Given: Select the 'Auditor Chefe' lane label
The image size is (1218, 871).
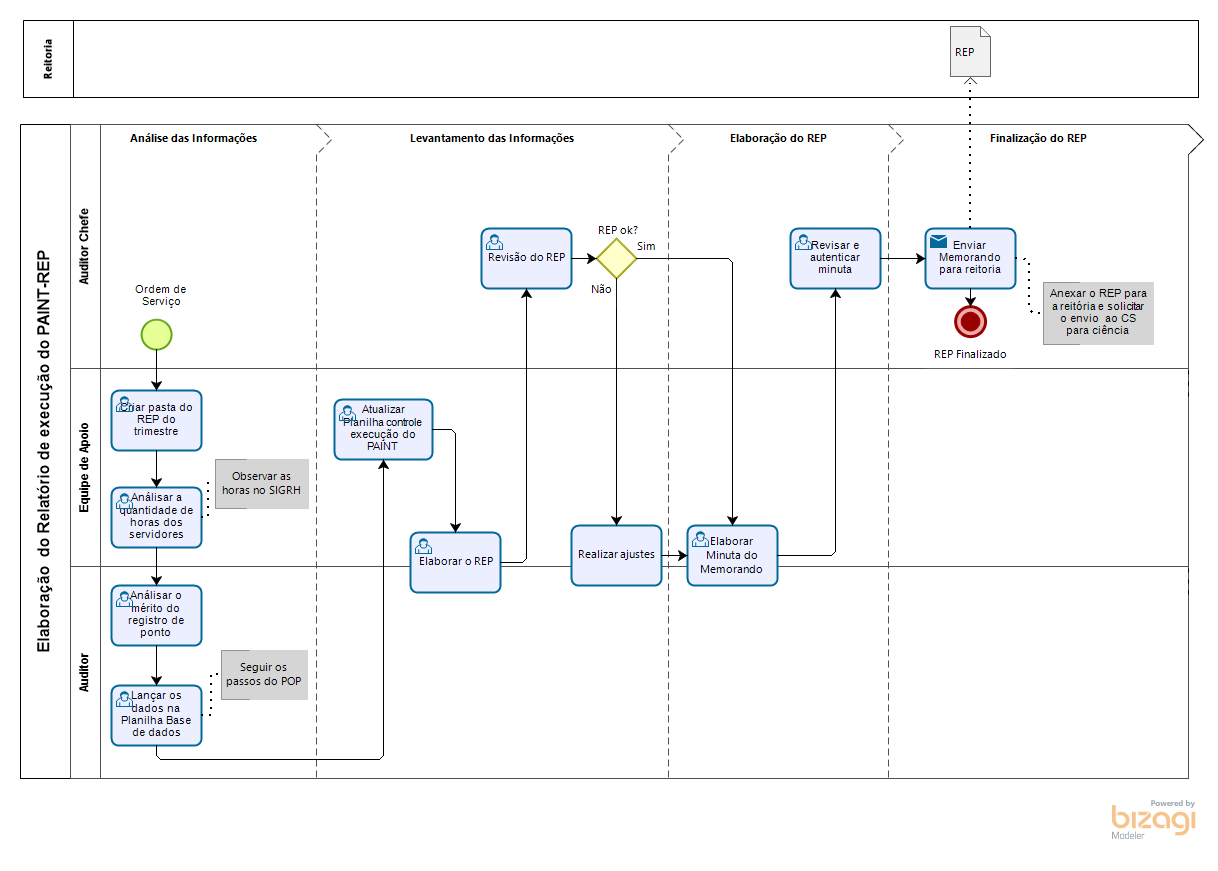Looking at the screenshot, I should point(84,246).
